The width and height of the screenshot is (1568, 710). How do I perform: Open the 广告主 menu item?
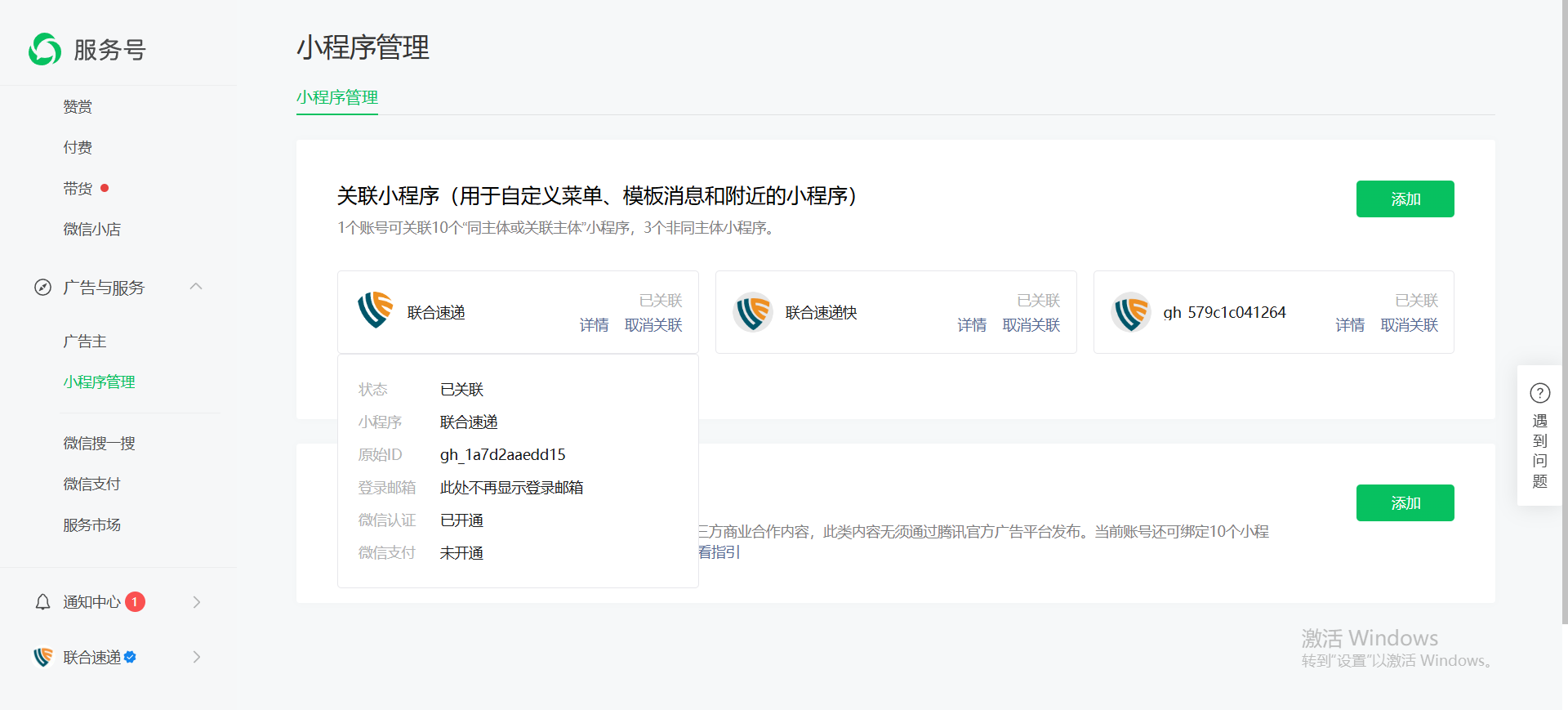(x=85, y=342)
